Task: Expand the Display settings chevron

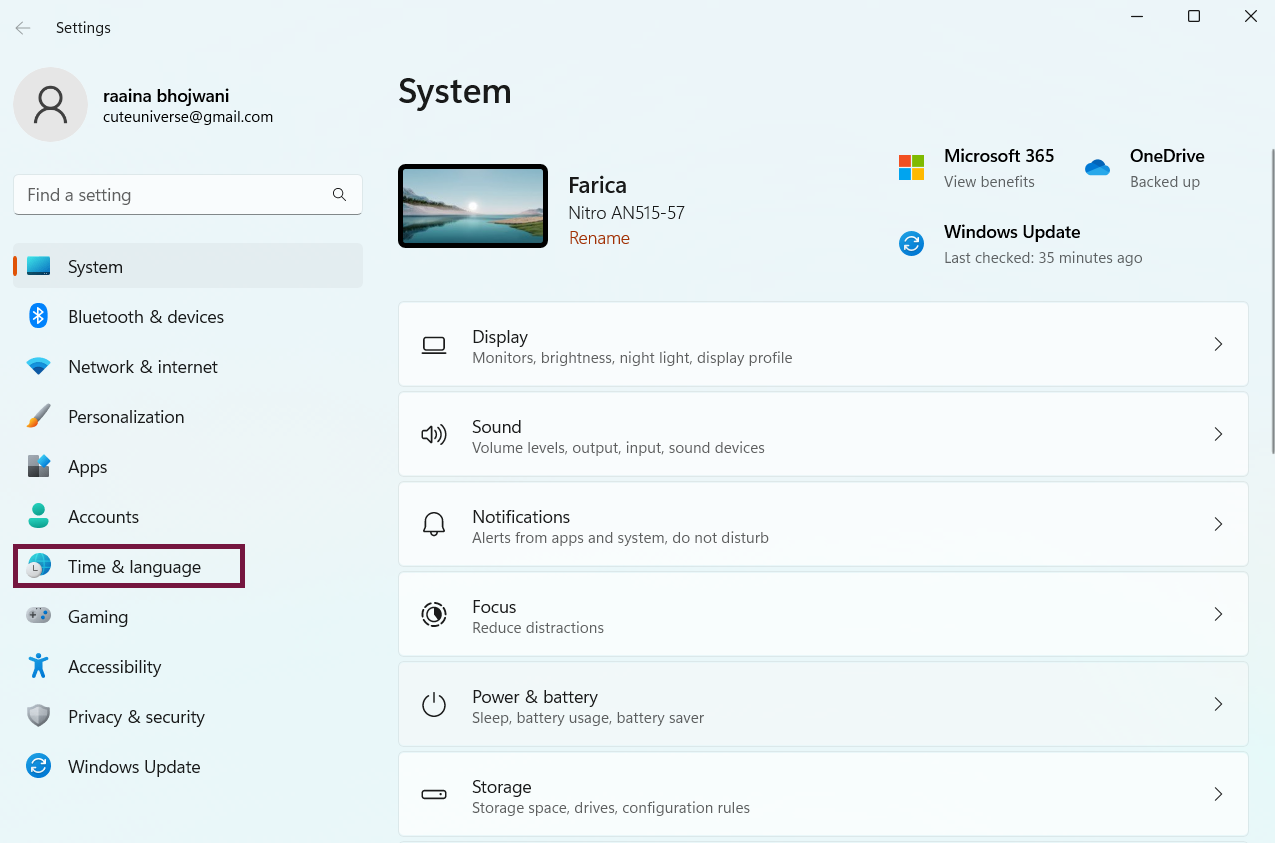Action: tap(1218, 344)
